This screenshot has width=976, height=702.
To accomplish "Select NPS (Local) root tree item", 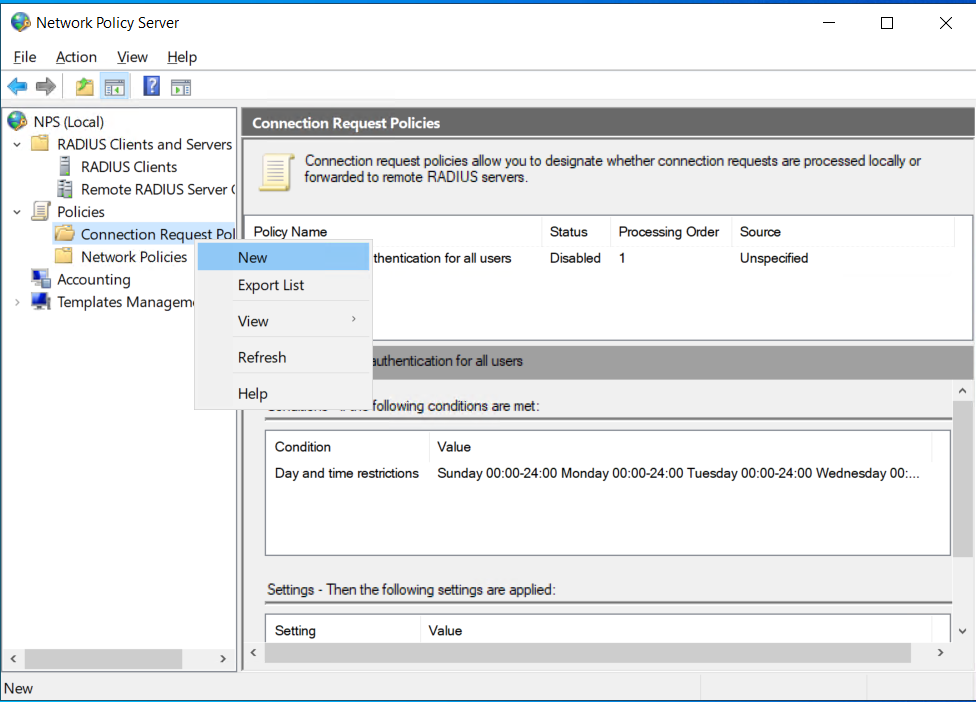I will click(68, 121).
